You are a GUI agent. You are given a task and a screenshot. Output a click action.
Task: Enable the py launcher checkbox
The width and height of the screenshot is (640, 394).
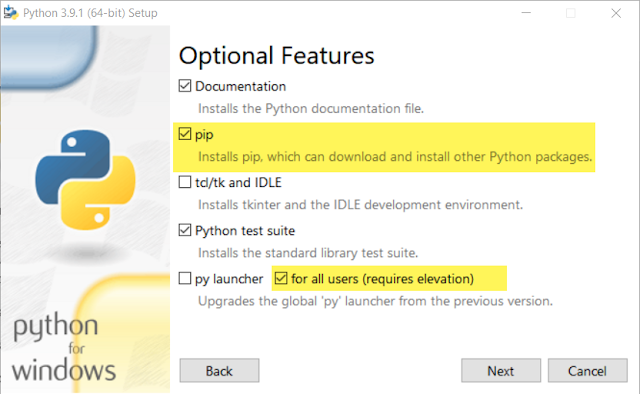pos(185,278)
